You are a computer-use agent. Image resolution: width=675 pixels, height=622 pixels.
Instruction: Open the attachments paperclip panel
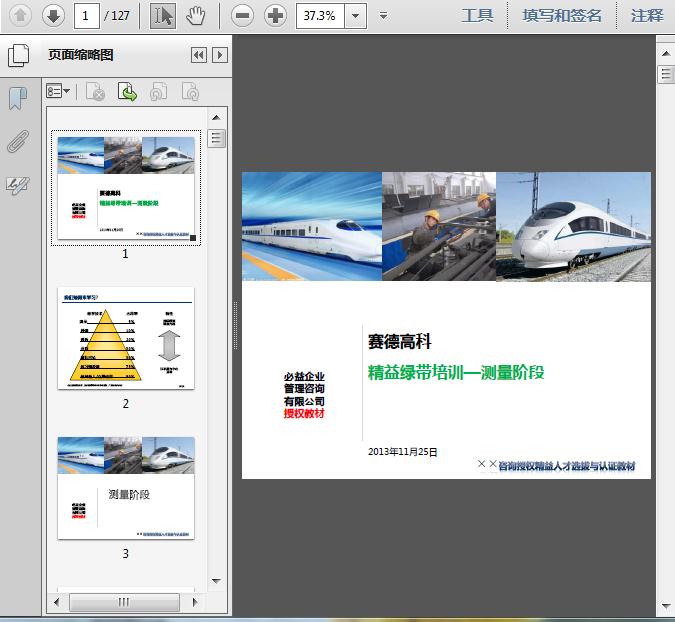pos(18,141)
